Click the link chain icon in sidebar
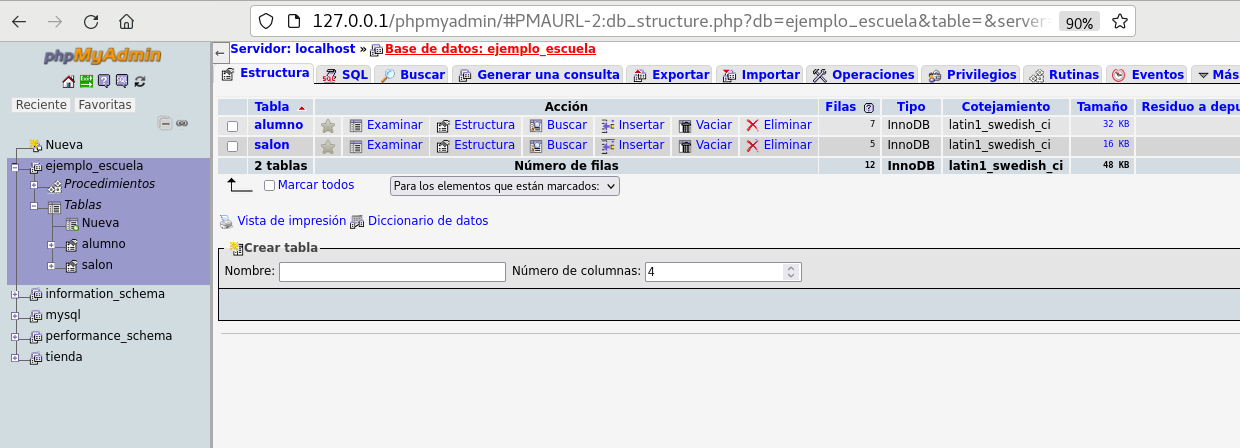The height and width of the screenshot is (448, 1240). [182, 123]
